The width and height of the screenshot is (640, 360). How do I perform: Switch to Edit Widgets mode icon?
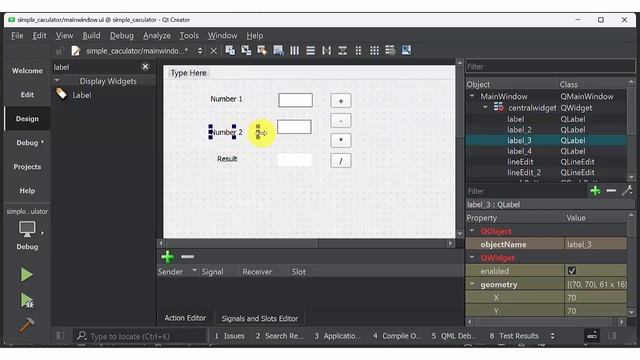230,50
